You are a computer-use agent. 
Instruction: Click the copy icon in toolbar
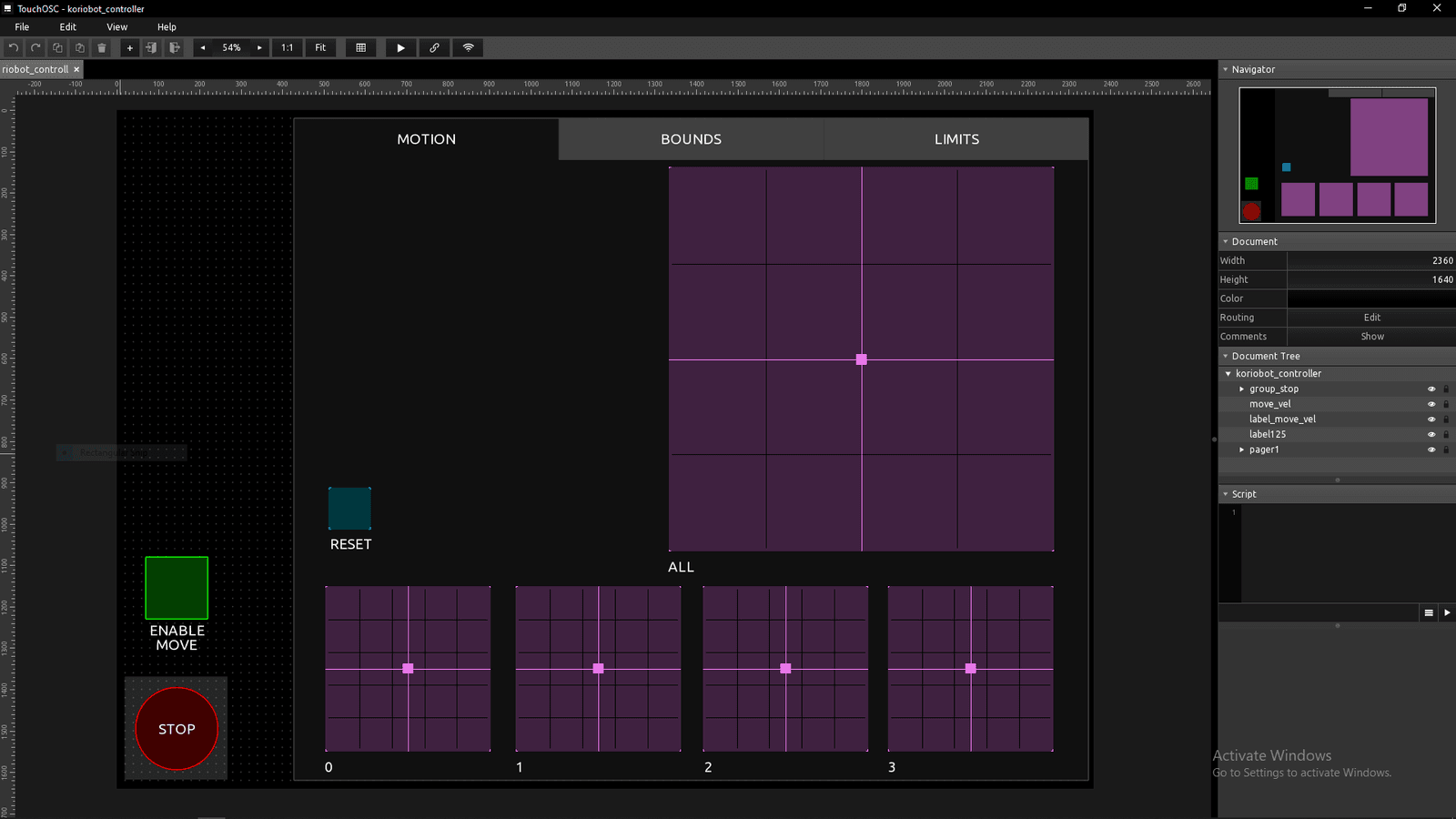pyautogui.click(x=57, y=47)
